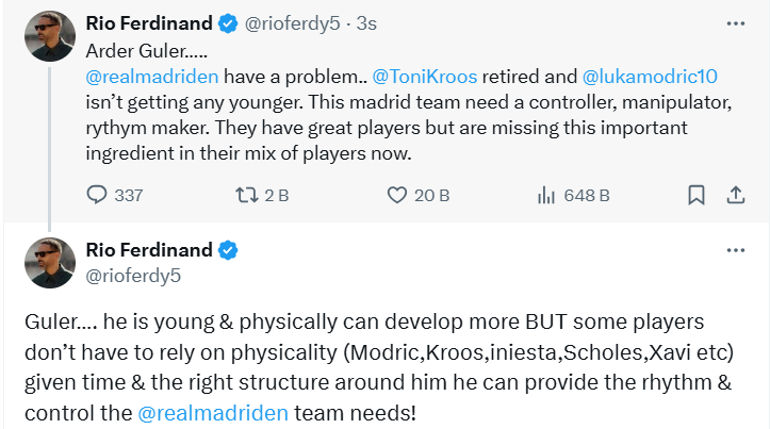770x429 pixels.
Task: Bookmark the first Rio Ferdinand tweet
Action: point(697,195)
